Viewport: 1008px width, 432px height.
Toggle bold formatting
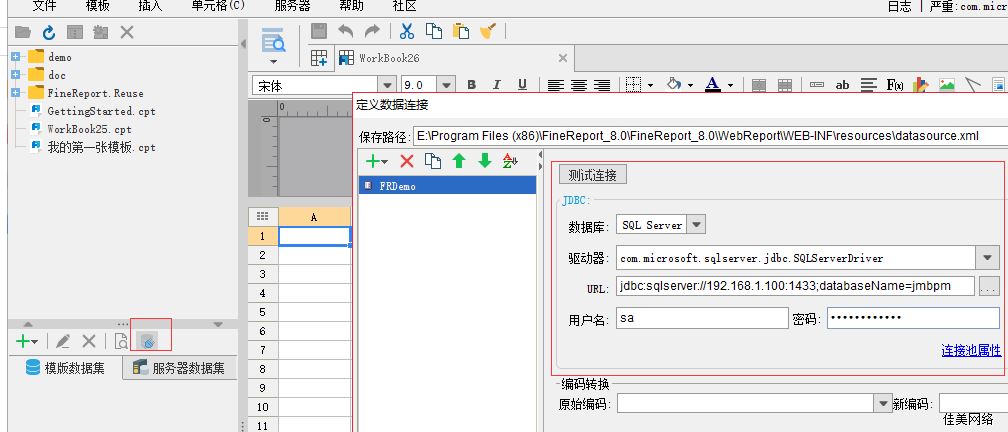point(471,85)
